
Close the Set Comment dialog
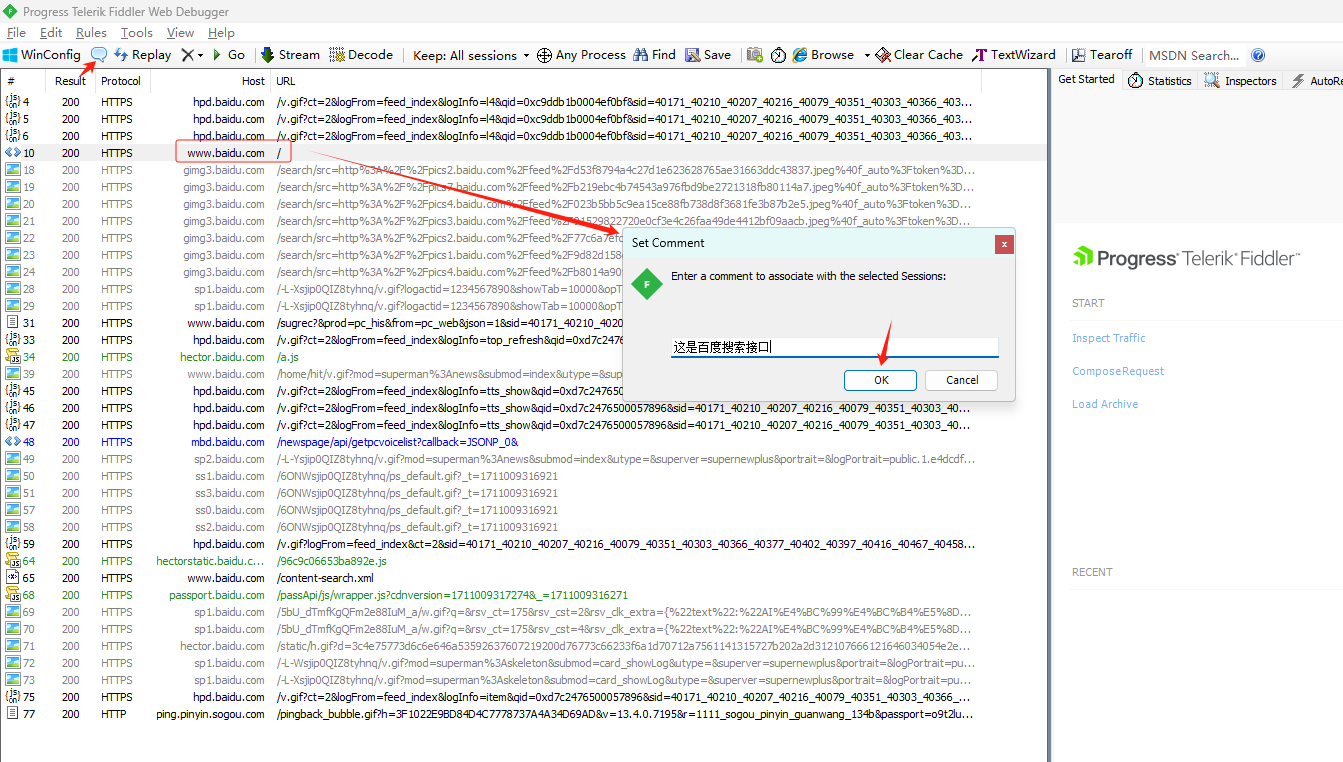tap(1004, 243)
